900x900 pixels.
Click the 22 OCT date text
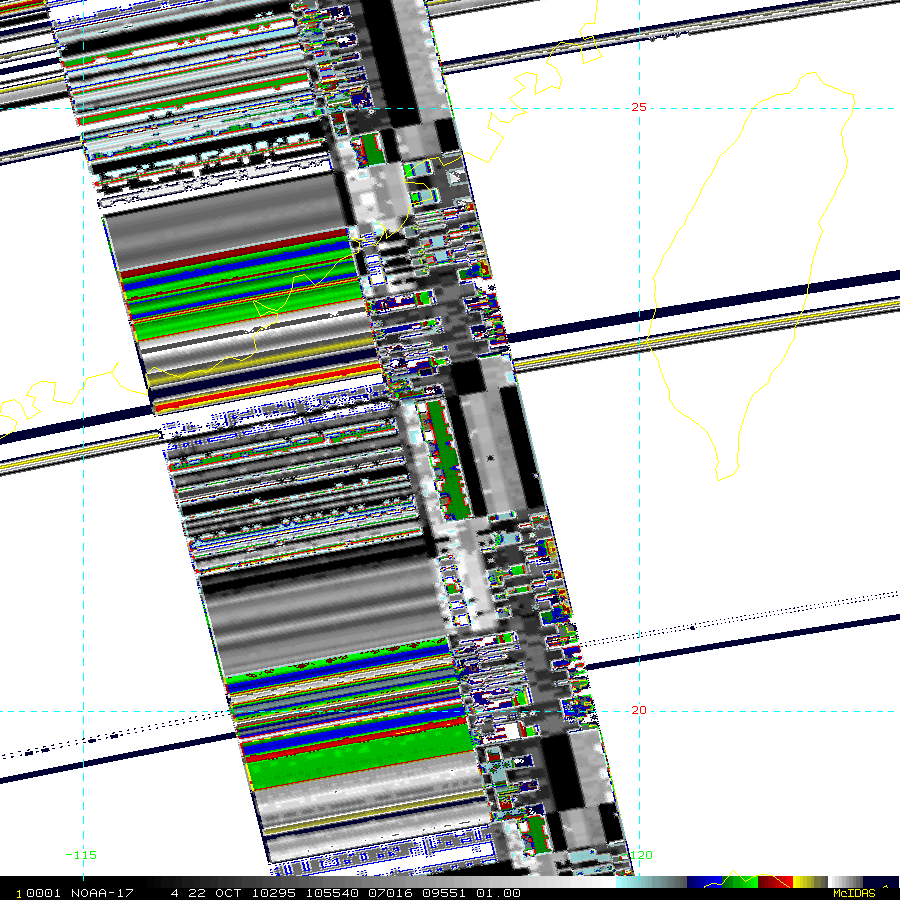pos(215,893)
